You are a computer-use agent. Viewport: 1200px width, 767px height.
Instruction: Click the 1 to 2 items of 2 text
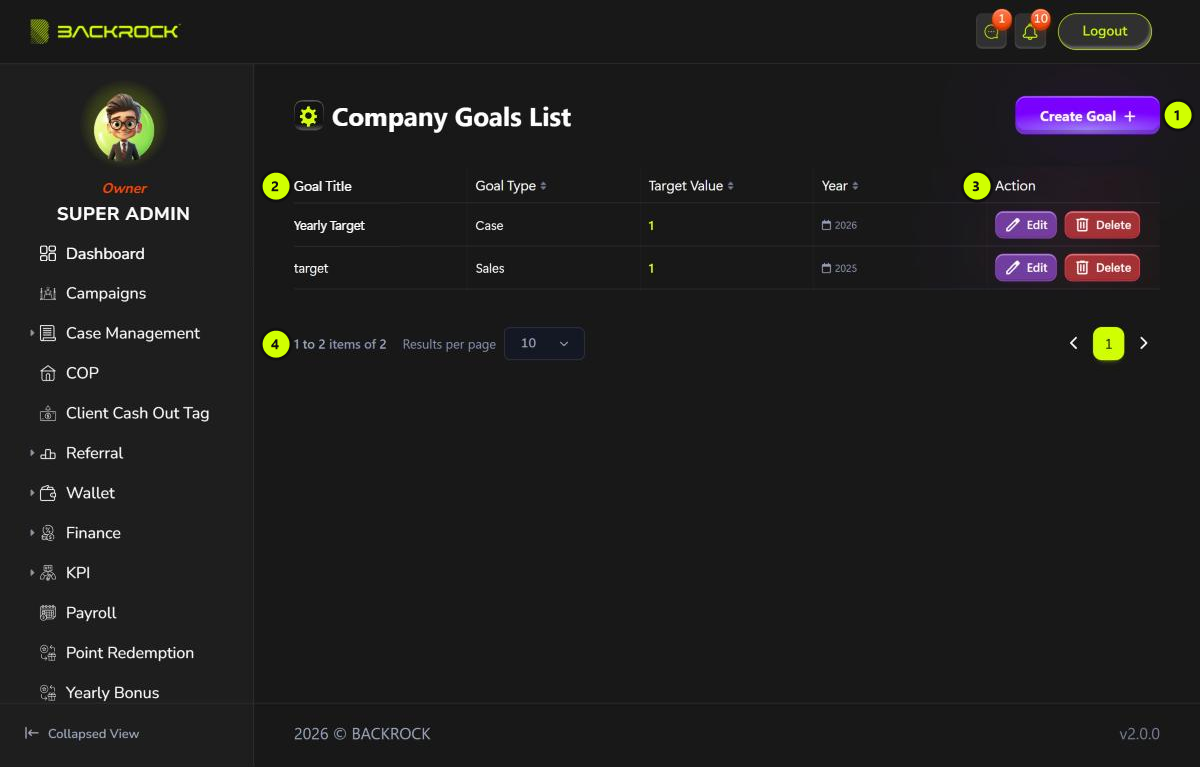[x=340, y=344]
